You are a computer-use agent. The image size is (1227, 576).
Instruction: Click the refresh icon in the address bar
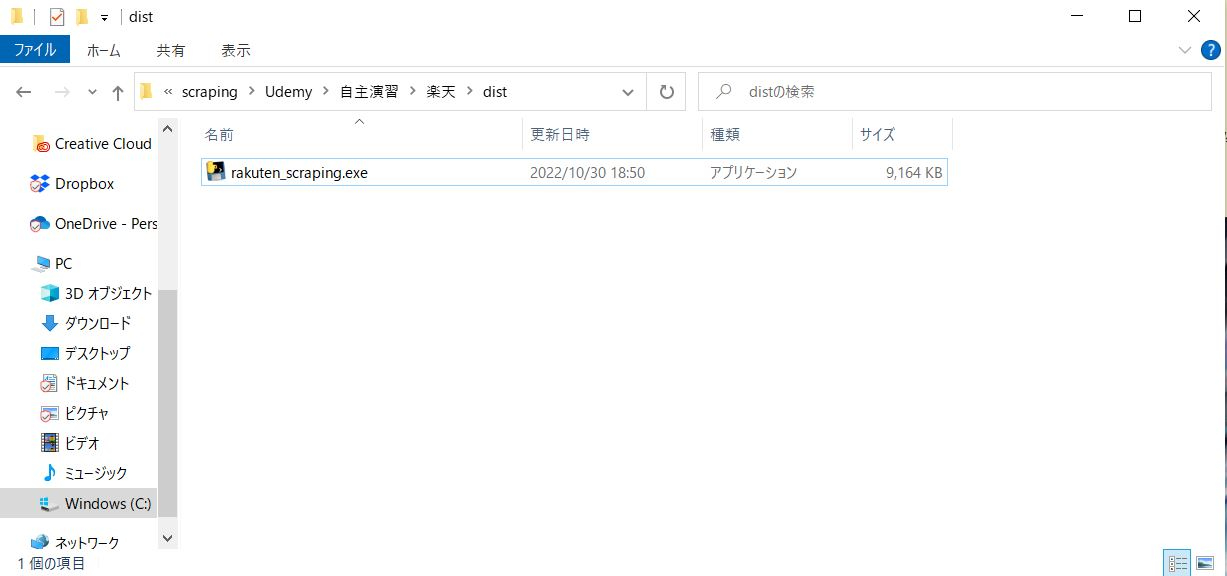[x=666, y=91]
